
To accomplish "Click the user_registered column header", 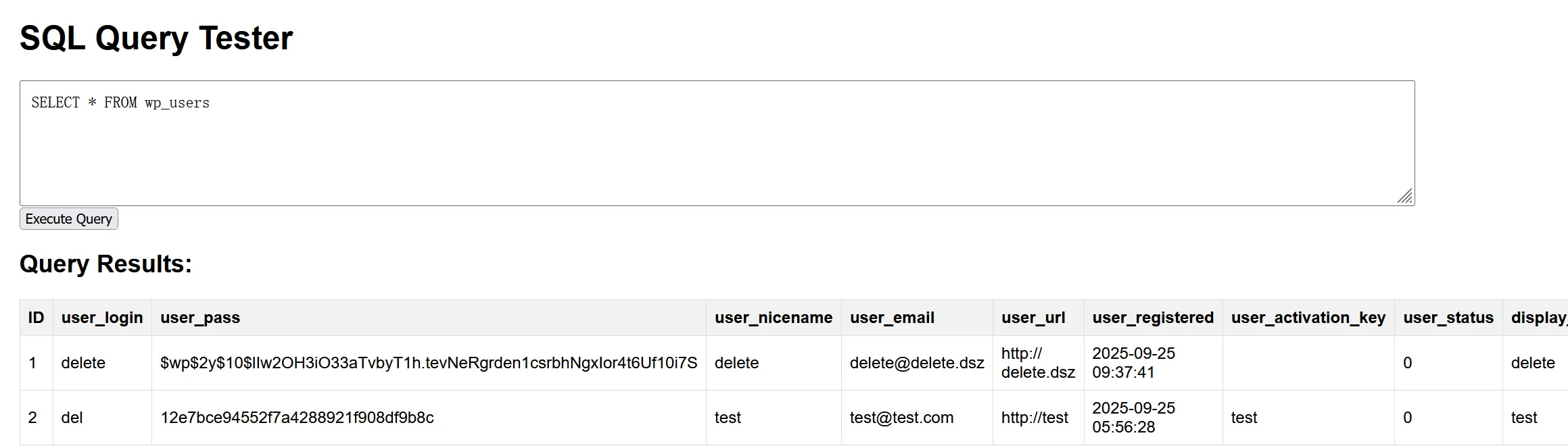I will [1153, 318].
